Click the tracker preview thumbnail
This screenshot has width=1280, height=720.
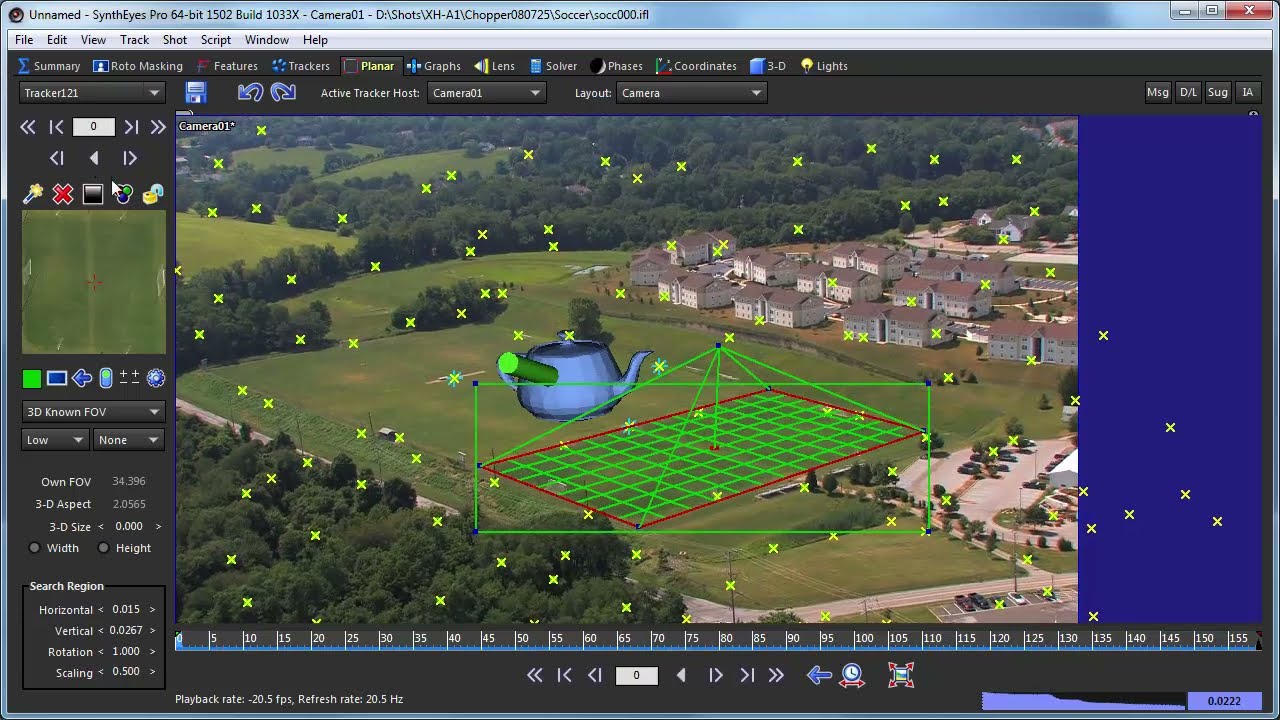point(94,282)
